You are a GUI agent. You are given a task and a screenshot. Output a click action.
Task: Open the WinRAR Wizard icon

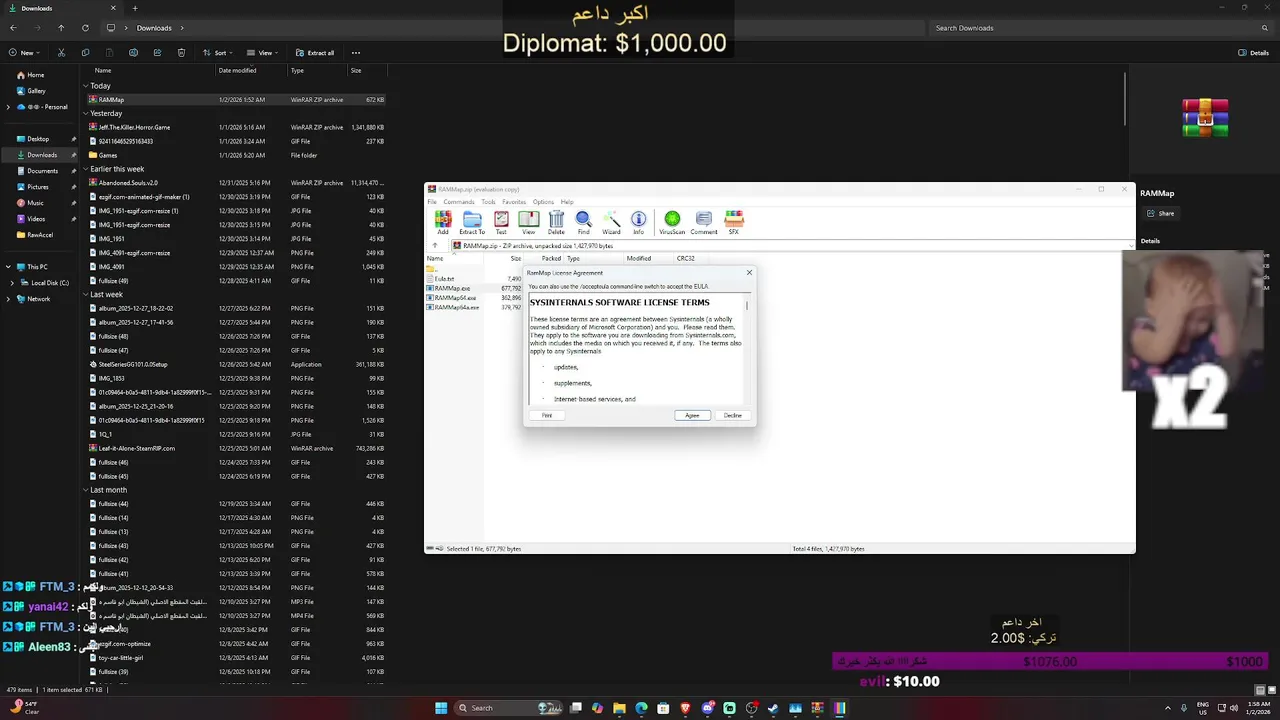(611, 222)
